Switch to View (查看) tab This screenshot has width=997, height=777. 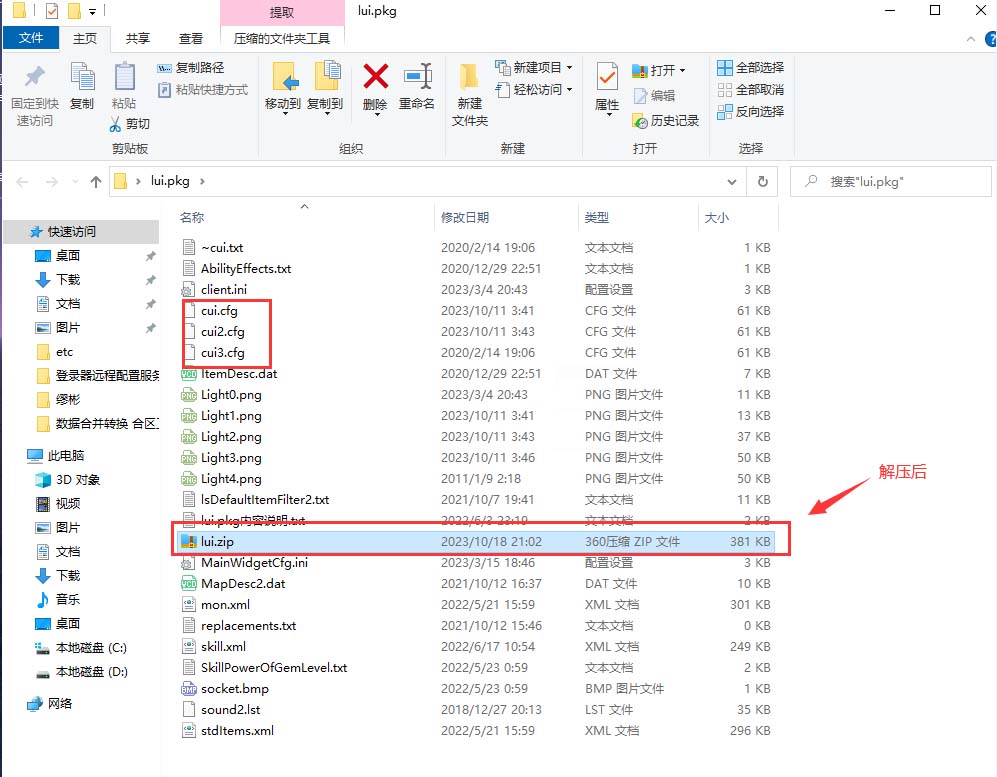(190, 39)
